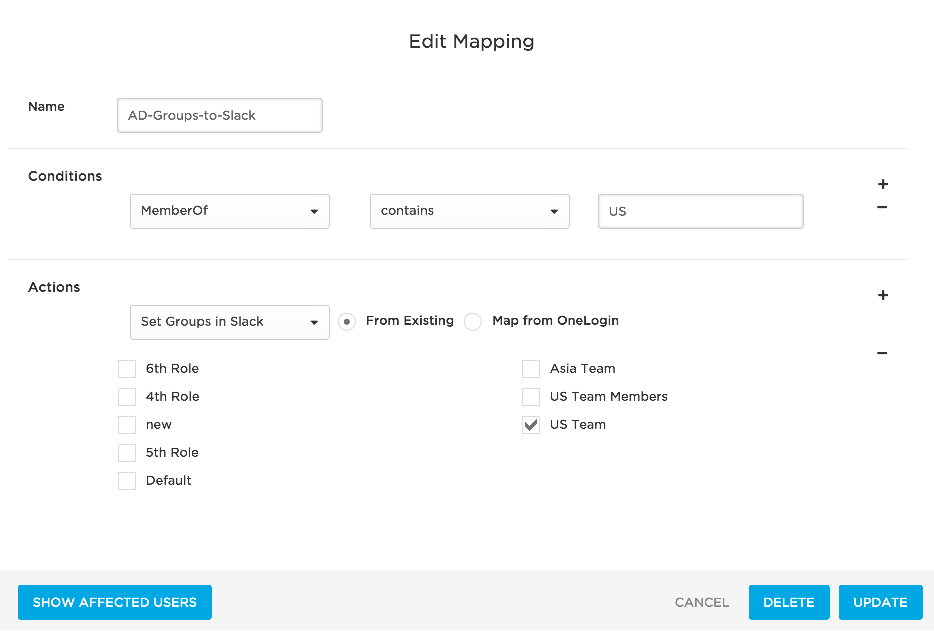Check the Asia Team checkbox
Viewport: 934px width, 631px height.
pos(531,369)
